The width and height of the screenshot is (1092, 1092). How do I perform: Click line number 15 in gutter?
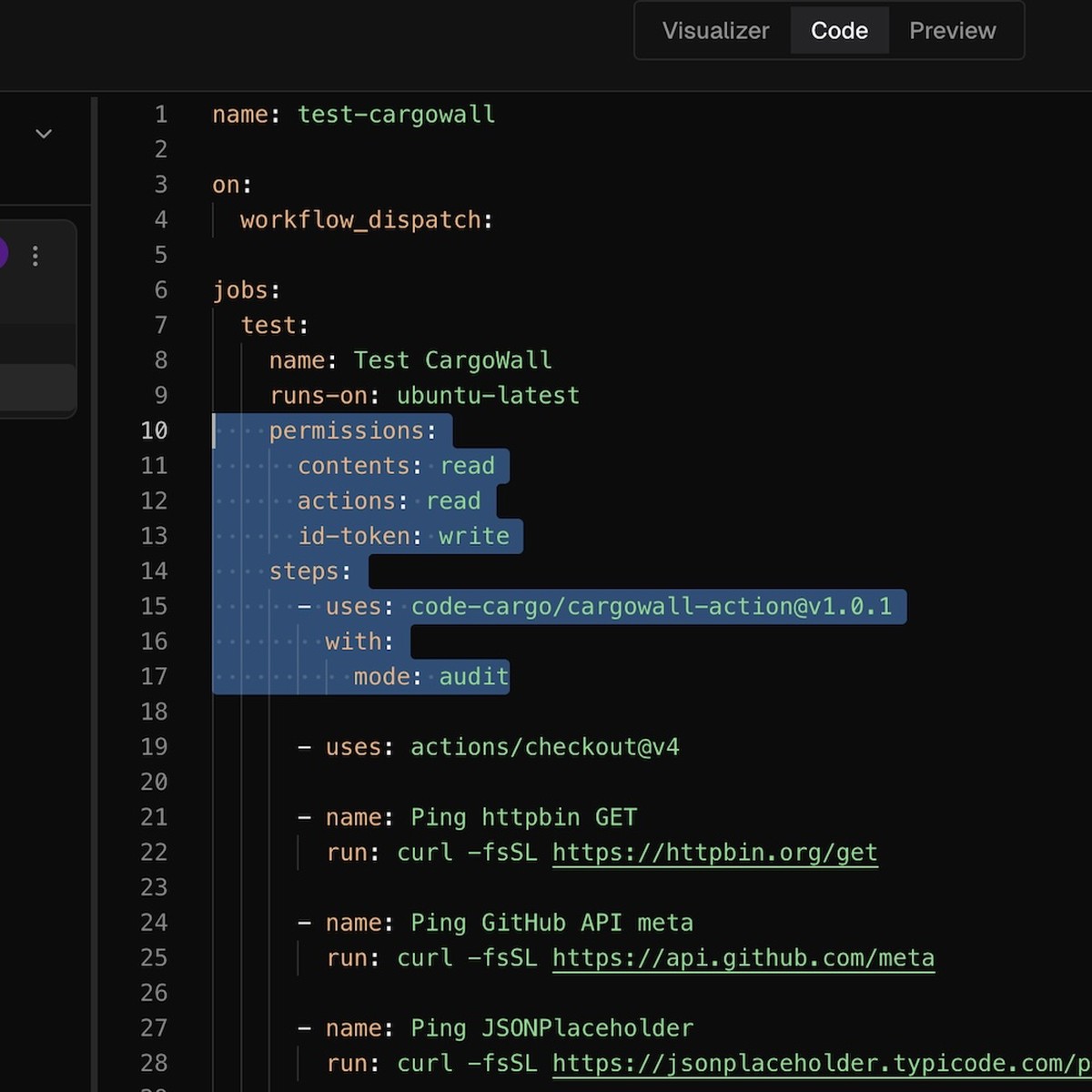click(x=154, y=606)
